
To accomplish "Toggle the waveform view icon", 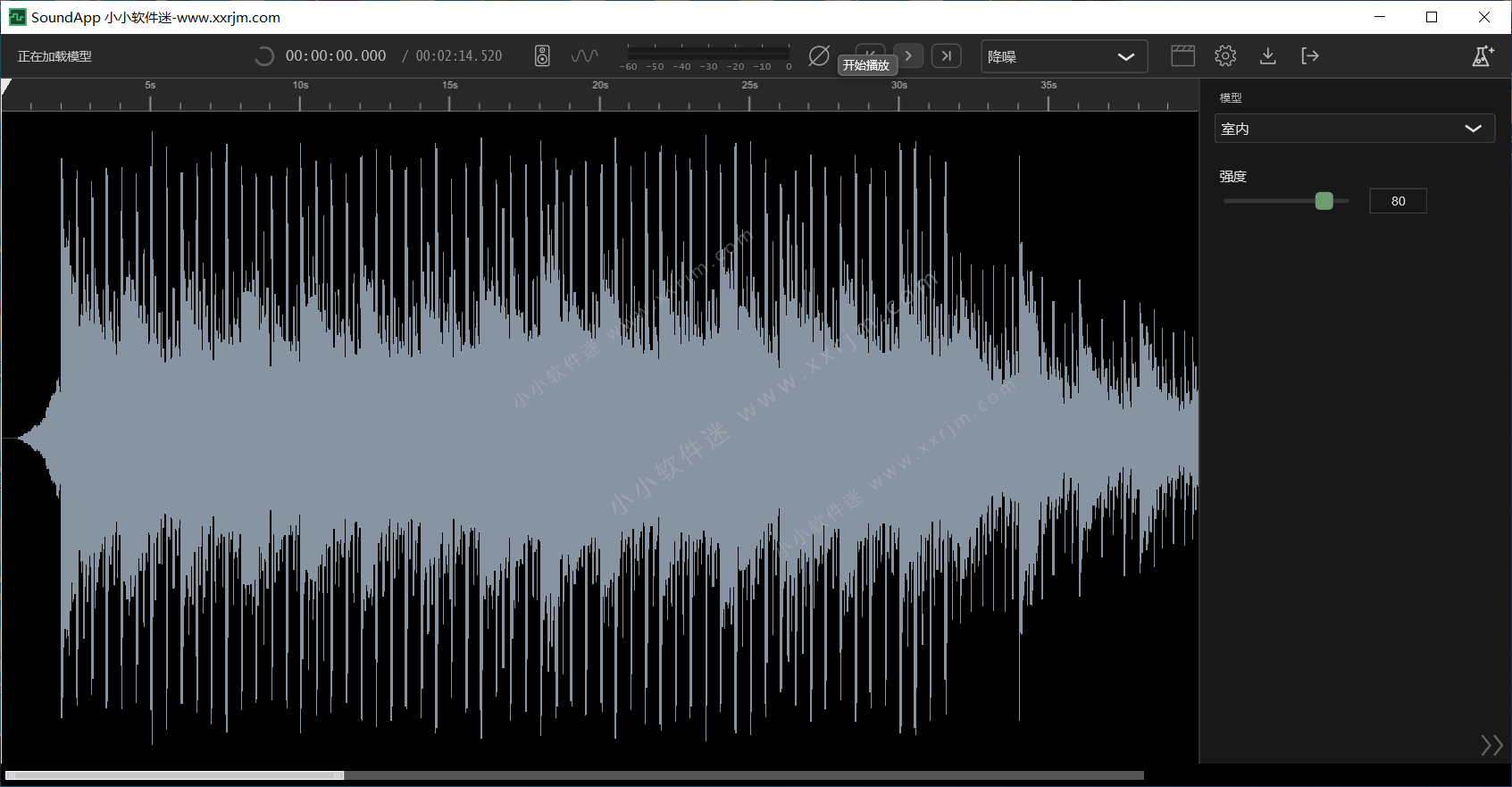I will [x=585, y=55].
